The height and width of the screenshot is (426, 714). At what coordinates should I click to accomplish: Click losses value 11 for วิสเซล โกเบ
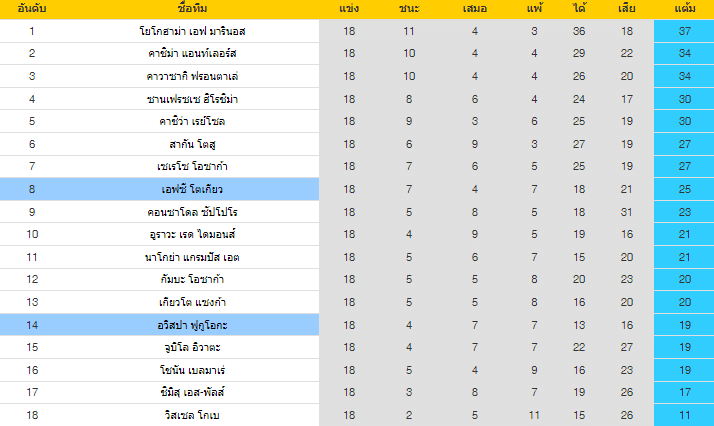coord(534,415)
